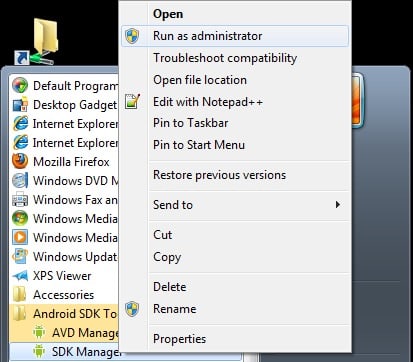Click the XPS Viewer icon
The height and width of the screenshot is (362, 413).
click(x=20, y=276)
